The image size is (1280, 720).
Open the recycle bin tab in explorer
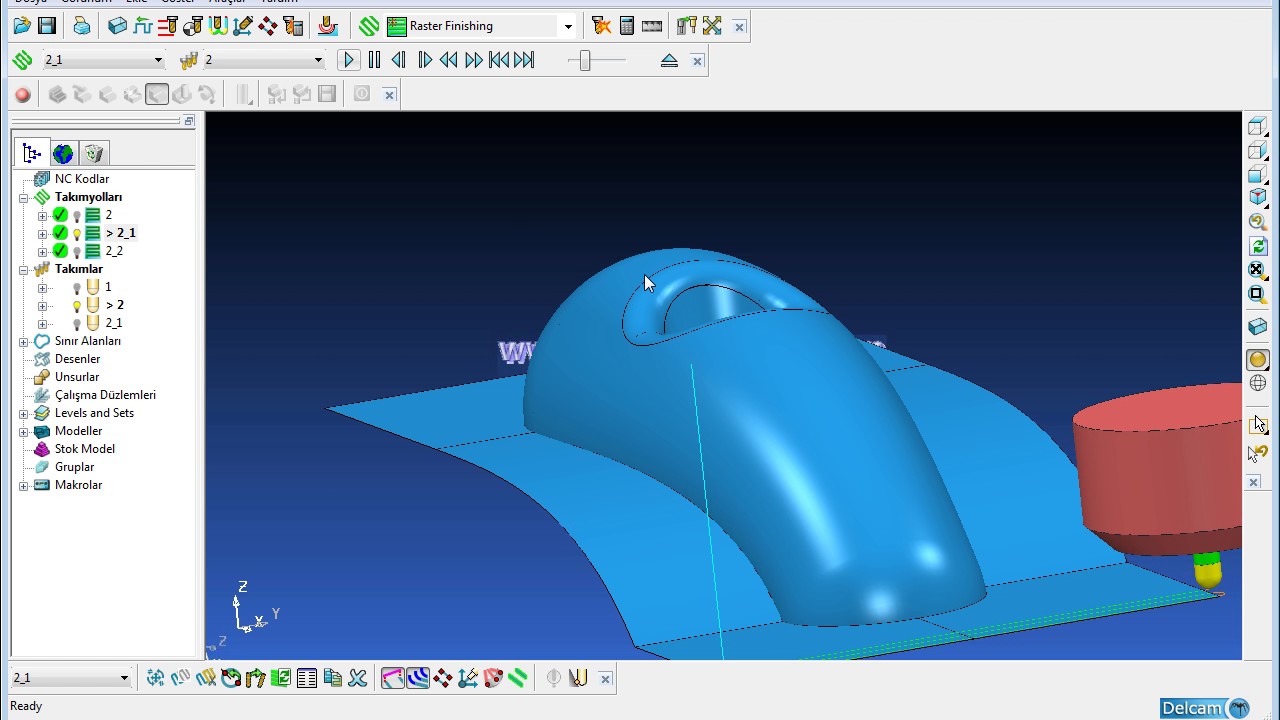pos(93,153)
